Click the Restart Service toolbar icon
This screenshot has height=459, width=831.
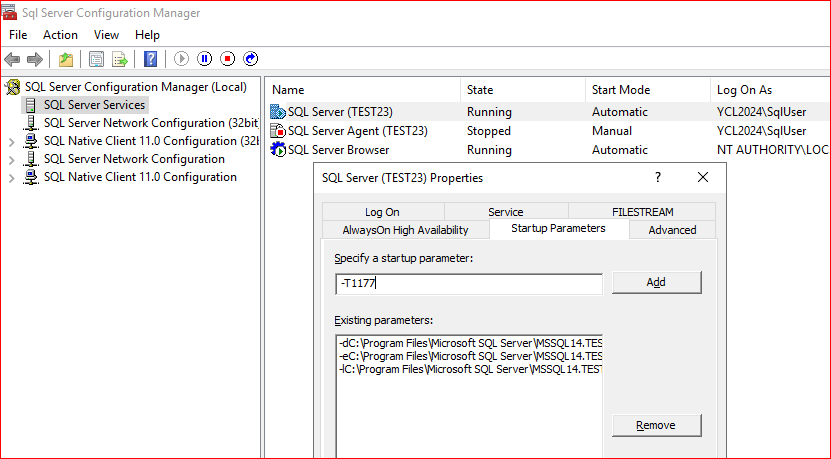(x=250, y=59)
